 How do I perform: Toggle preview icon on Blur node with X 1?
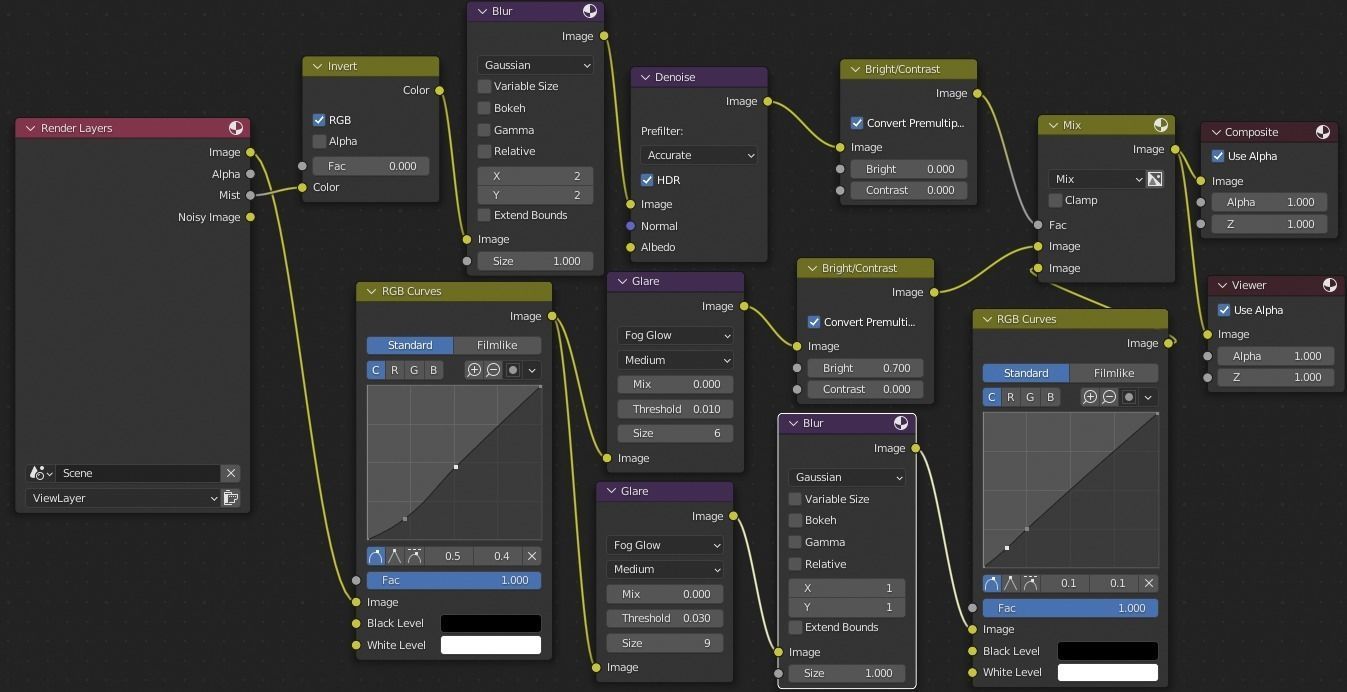point(901,423)
